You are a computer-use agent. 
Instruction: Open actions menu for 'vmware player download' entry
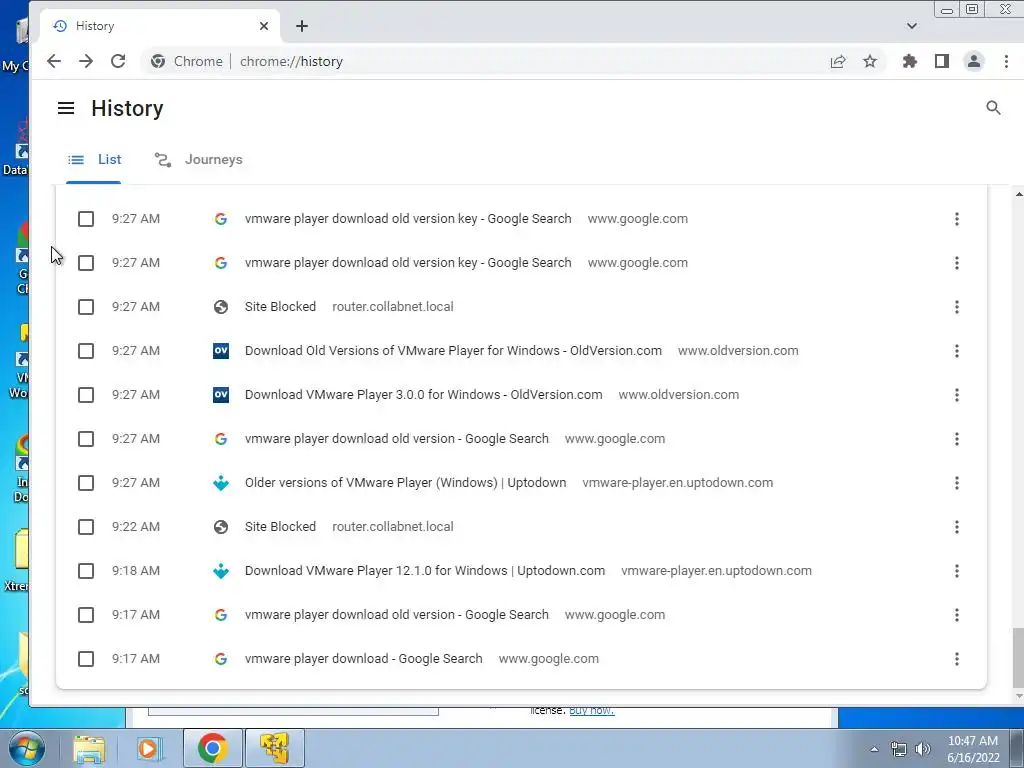coord(957,659)
